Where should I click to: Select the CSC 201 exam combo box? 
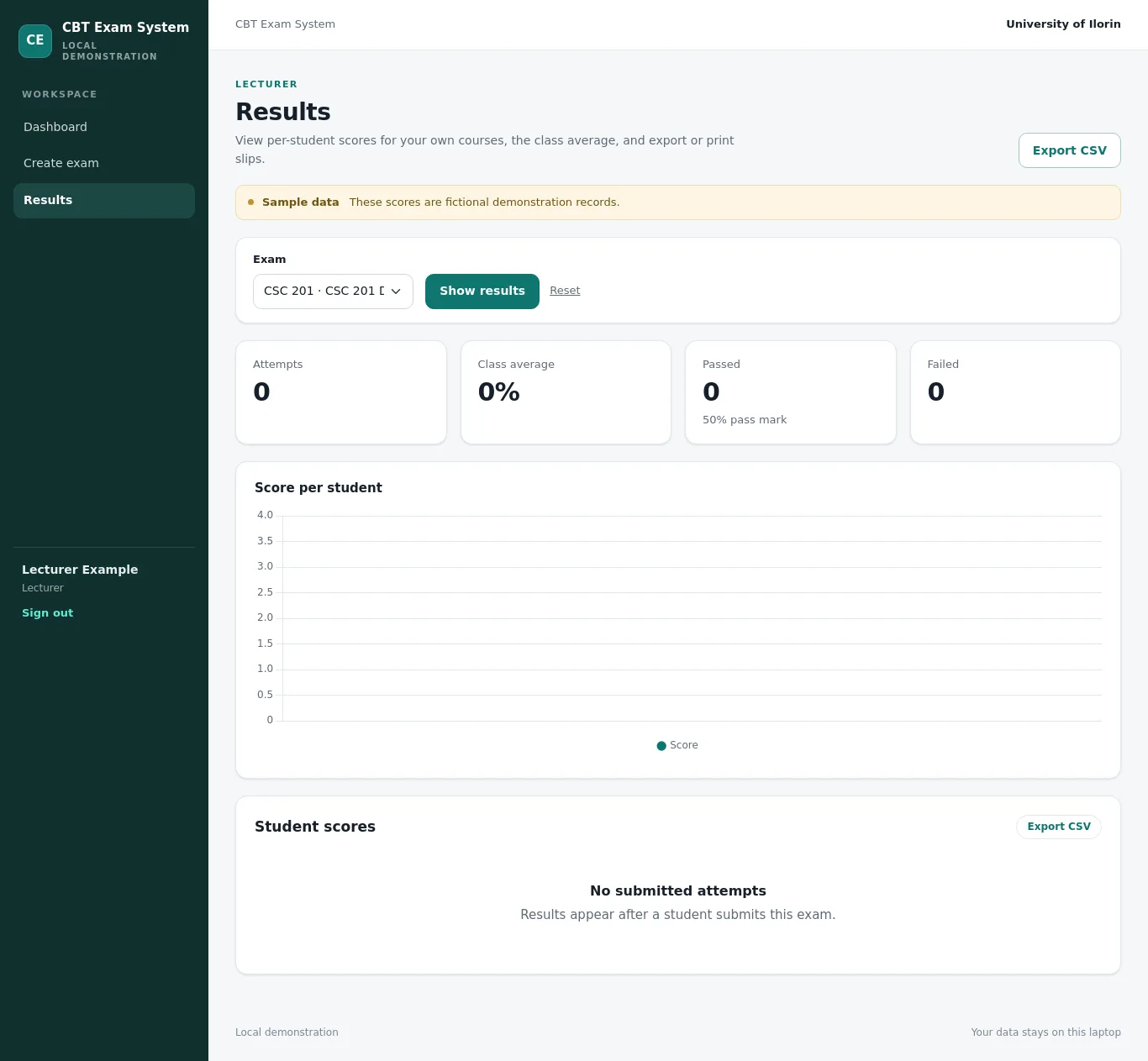pos(333,292)
